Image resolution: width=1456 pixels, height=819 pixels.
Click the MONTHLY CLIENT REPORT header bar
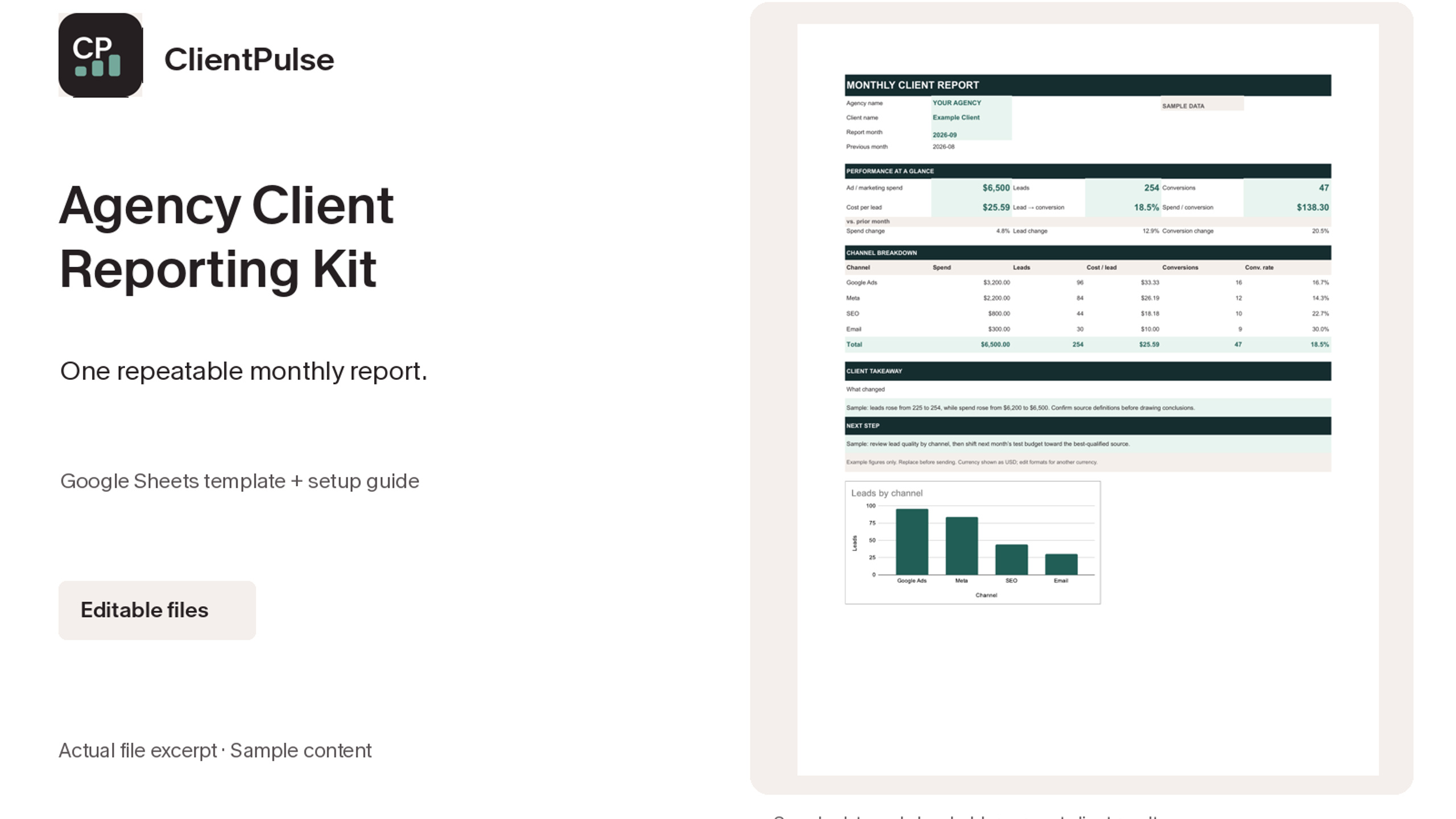coord(1087,85)
